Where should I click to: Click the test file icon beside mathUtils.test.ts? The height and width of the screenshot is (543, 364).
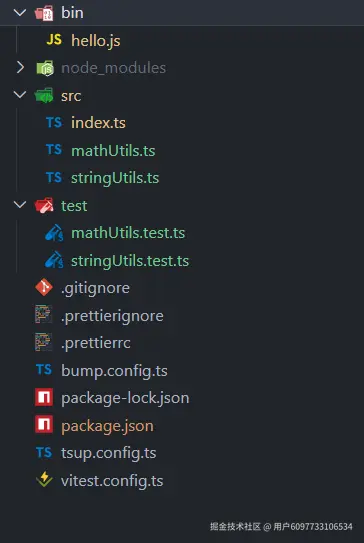click(x=54, y=233)
